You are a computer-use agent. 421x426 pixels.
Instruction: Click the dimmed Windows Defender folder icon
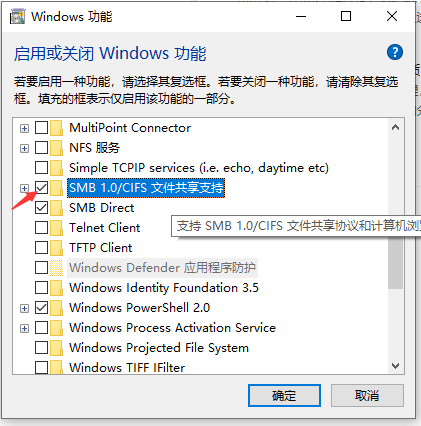click(x=56, y=268)
